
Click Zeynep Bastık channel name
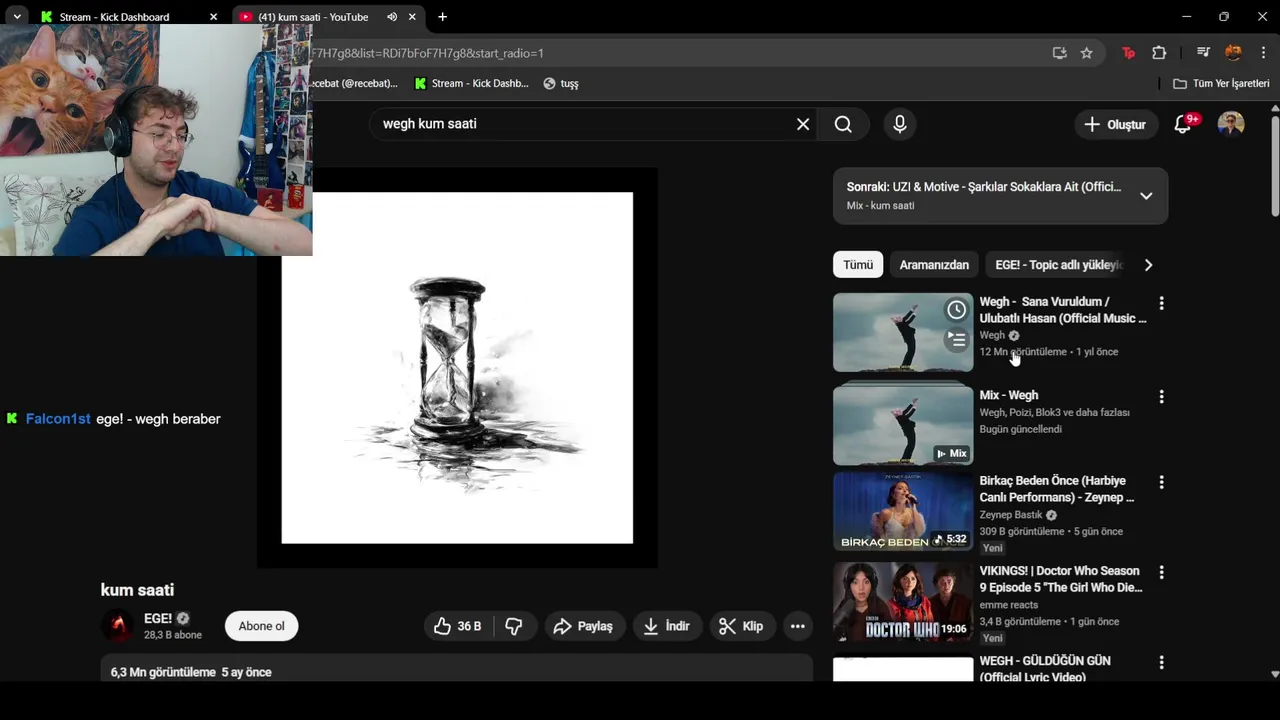[1011, 515]
